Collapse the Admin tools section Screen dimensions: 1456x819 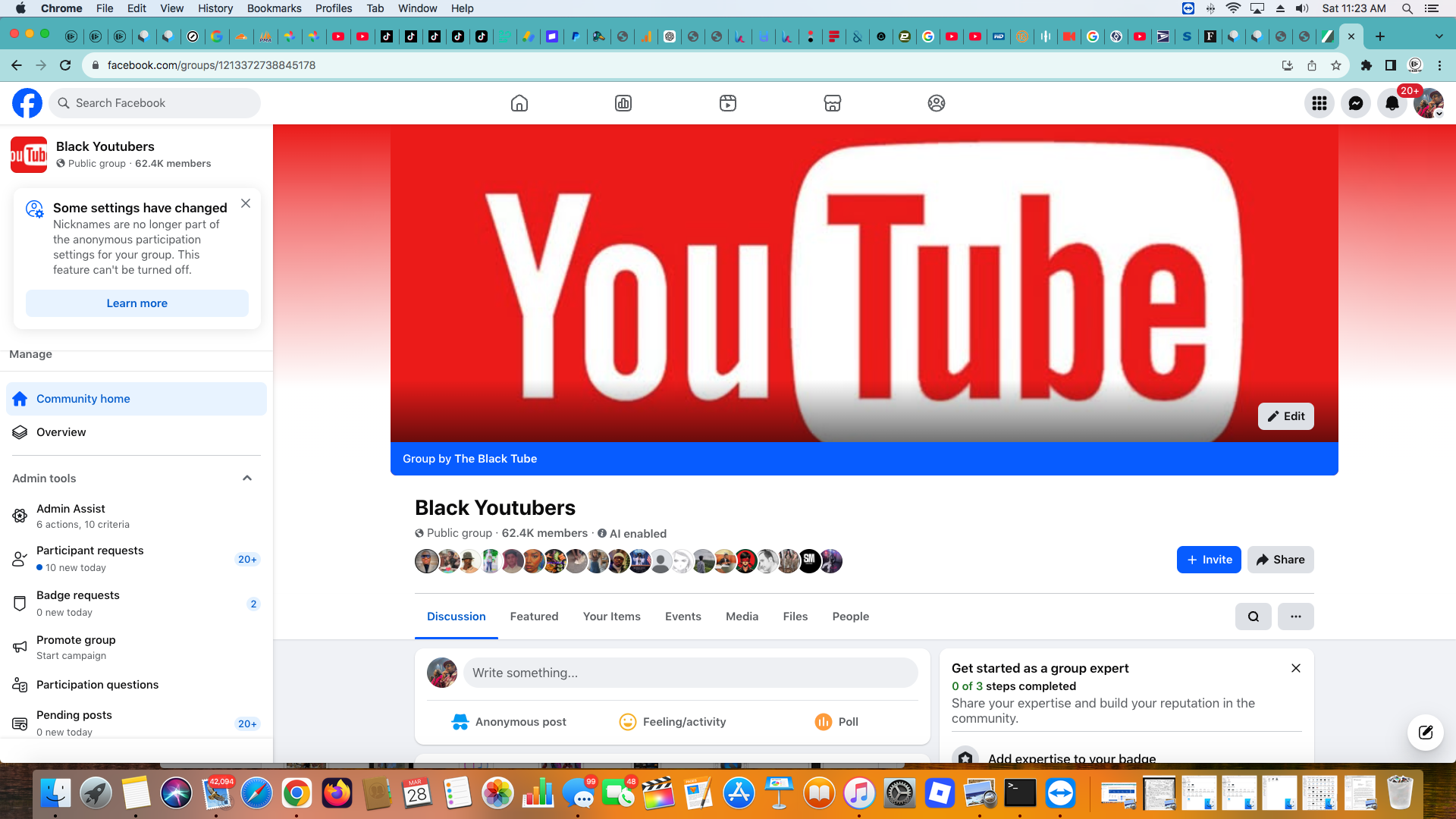click(246, 478)
